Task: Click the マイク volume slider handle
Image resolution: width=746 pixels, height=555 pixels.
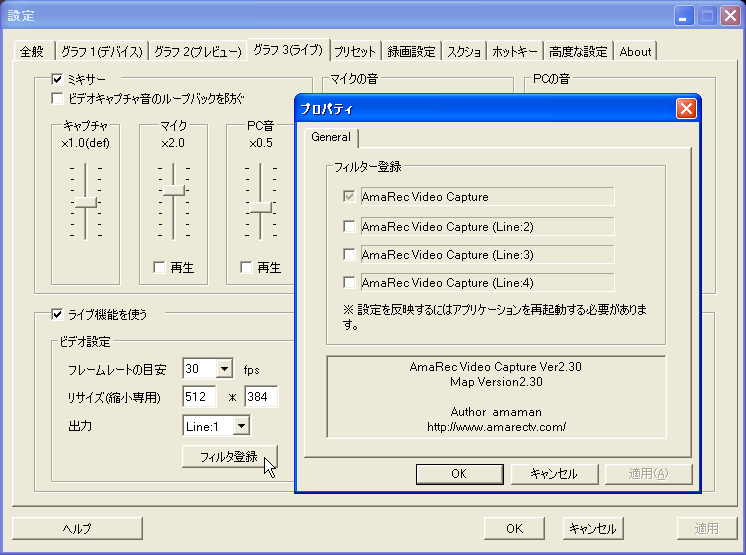Action: click(x=173, y=190)
